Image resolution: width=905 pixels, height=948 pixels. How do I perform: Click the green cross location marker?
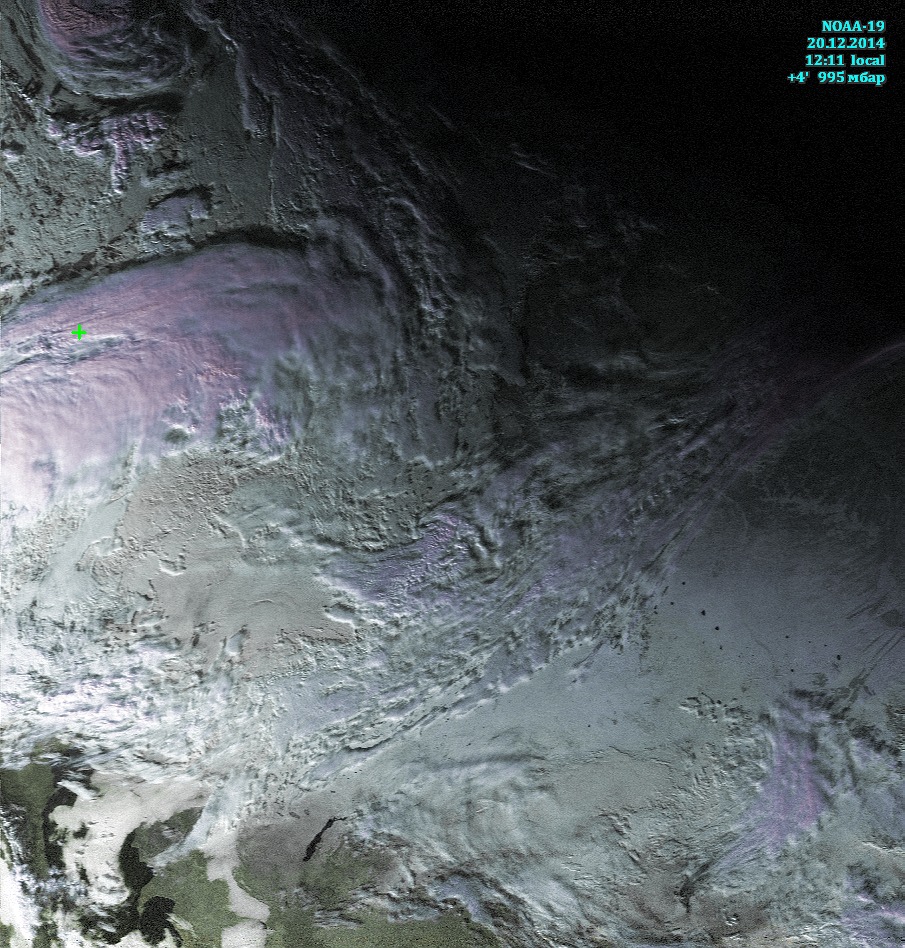click(x=79, y=333)
